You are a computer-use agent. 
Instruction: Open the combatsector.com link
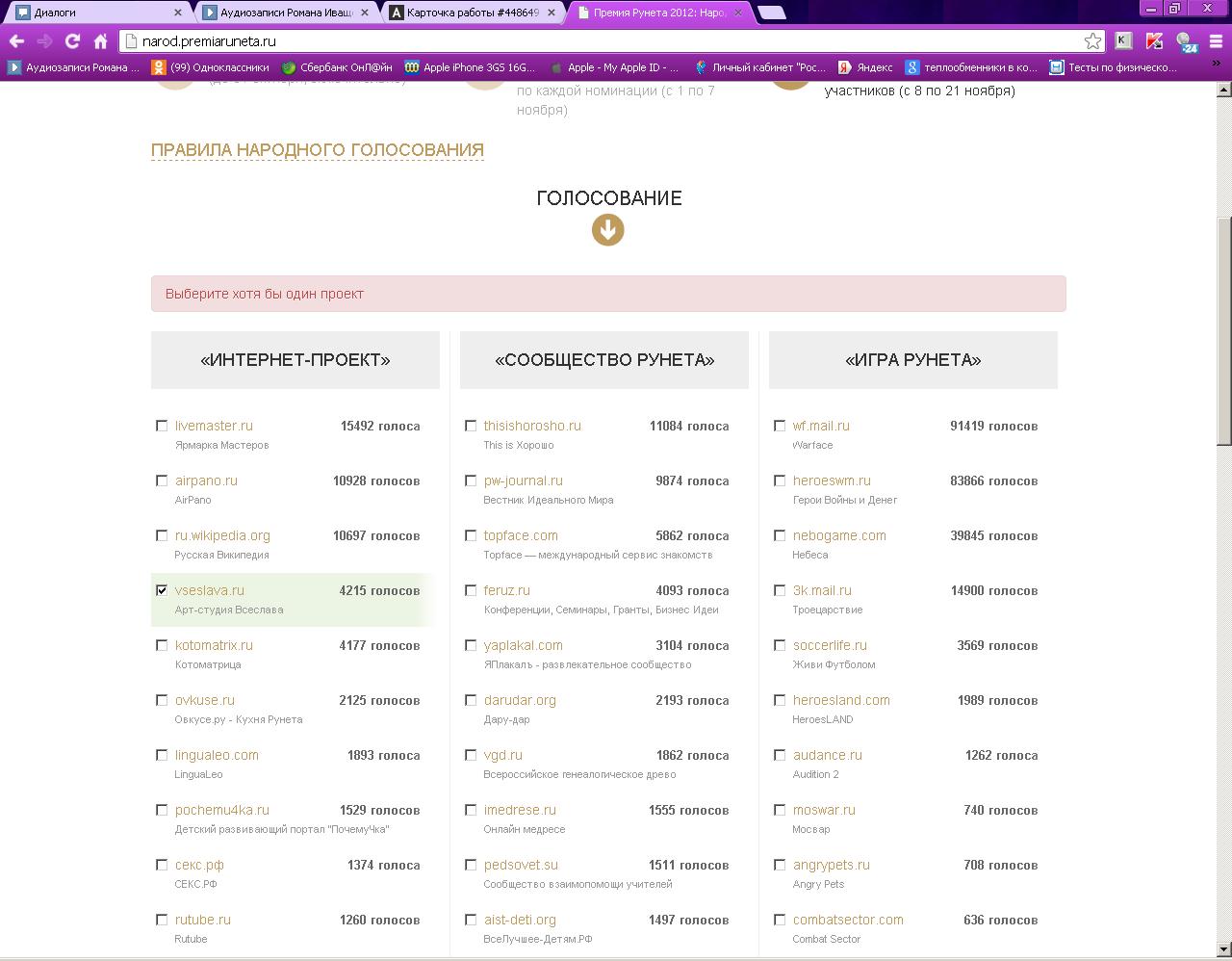click(x=848, y=920)
